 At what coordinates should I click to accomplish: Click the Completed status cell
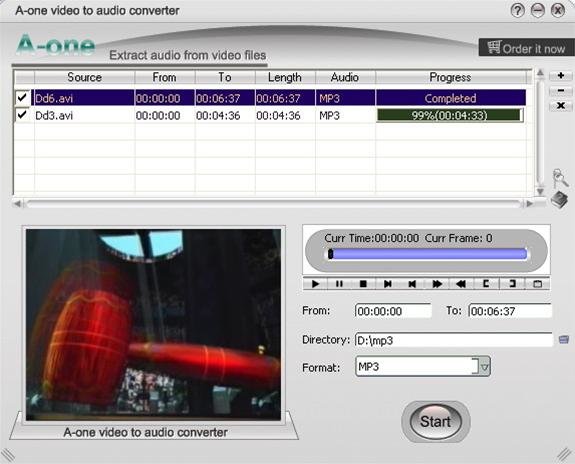pos(451,98)
